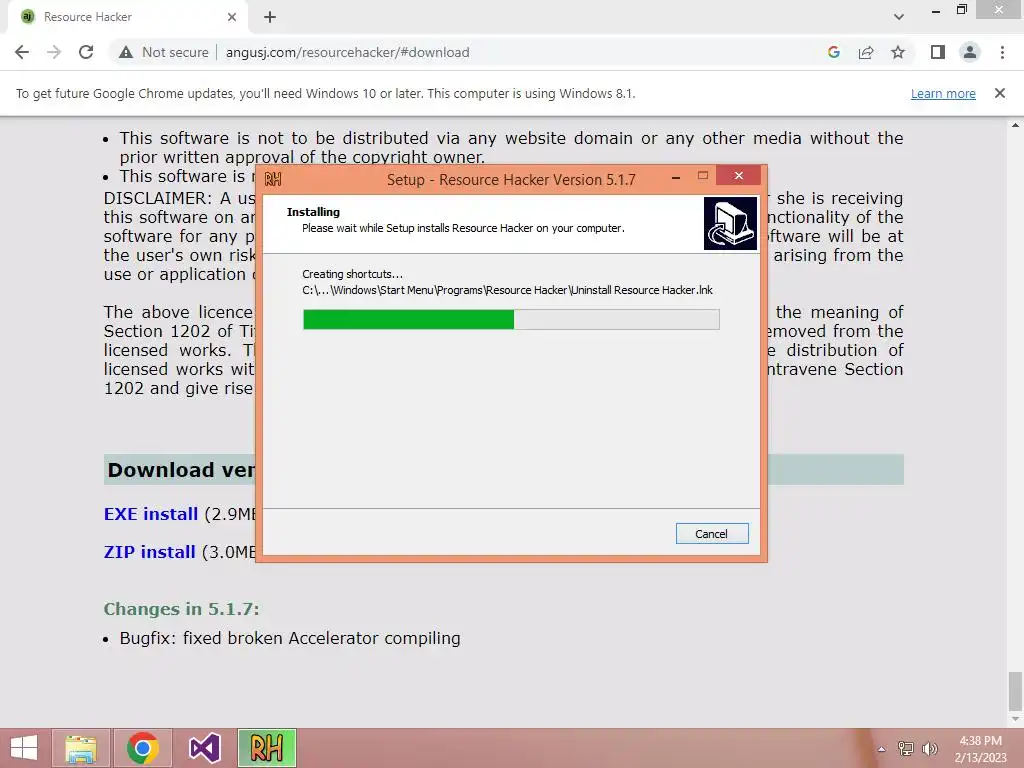Go back in Chrome browser
The image size is (1024, 768).
tap(22, 52)
